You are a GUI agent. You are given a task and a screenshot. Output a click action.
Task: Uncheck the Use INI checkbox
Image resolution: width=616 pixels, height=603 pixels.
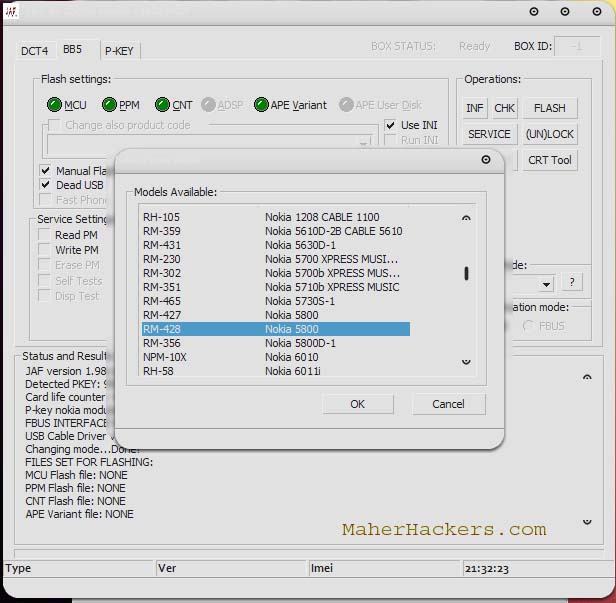(x=390, y=125)
